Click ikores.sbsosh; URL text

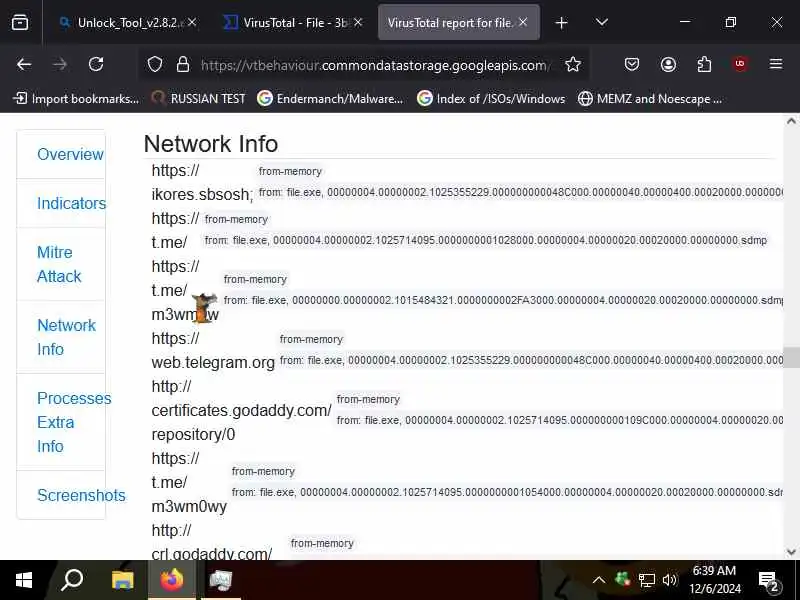point(202,194)
